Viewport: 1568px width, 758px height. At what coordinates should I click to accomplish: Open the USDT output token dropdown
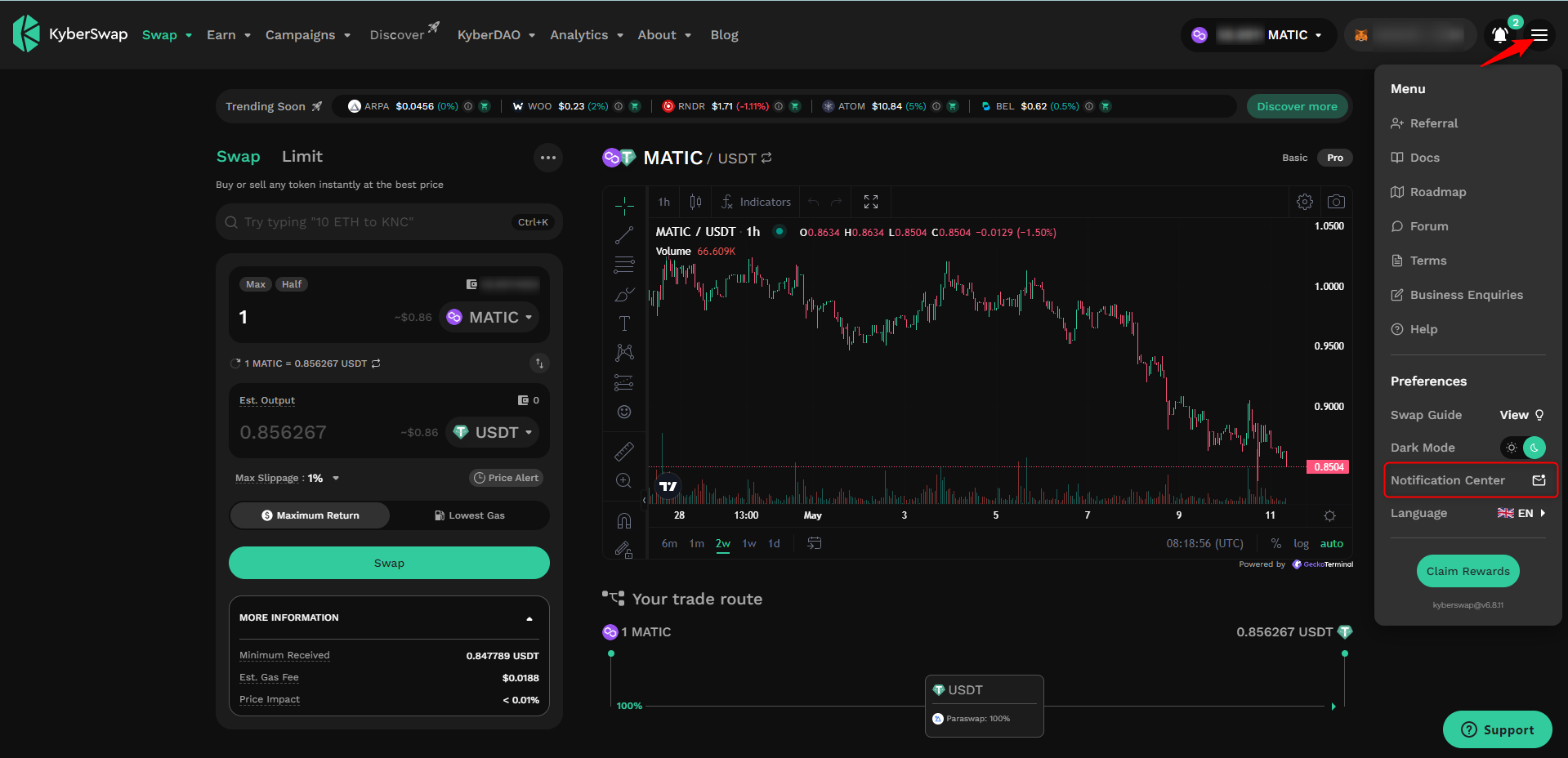click(493, 432)
